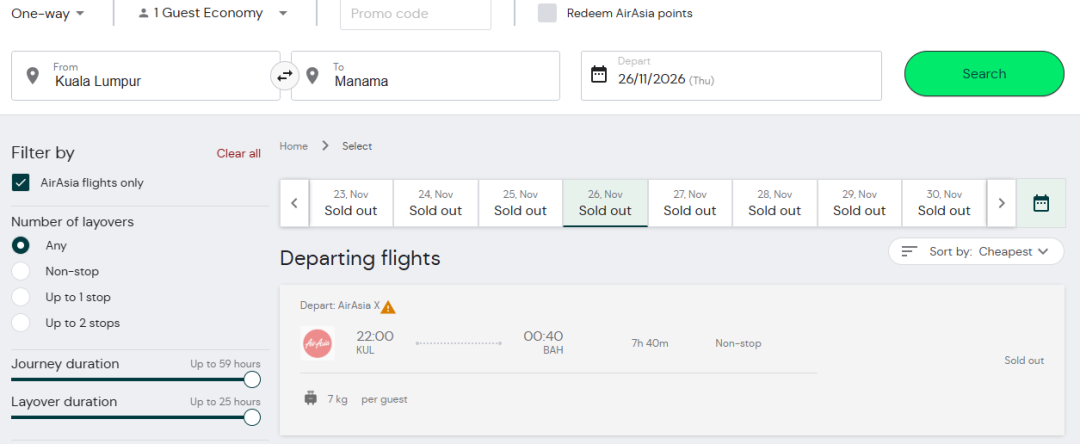
Task: Click the orange warning icon near AirAsia X
Action: tap(388, 307)
